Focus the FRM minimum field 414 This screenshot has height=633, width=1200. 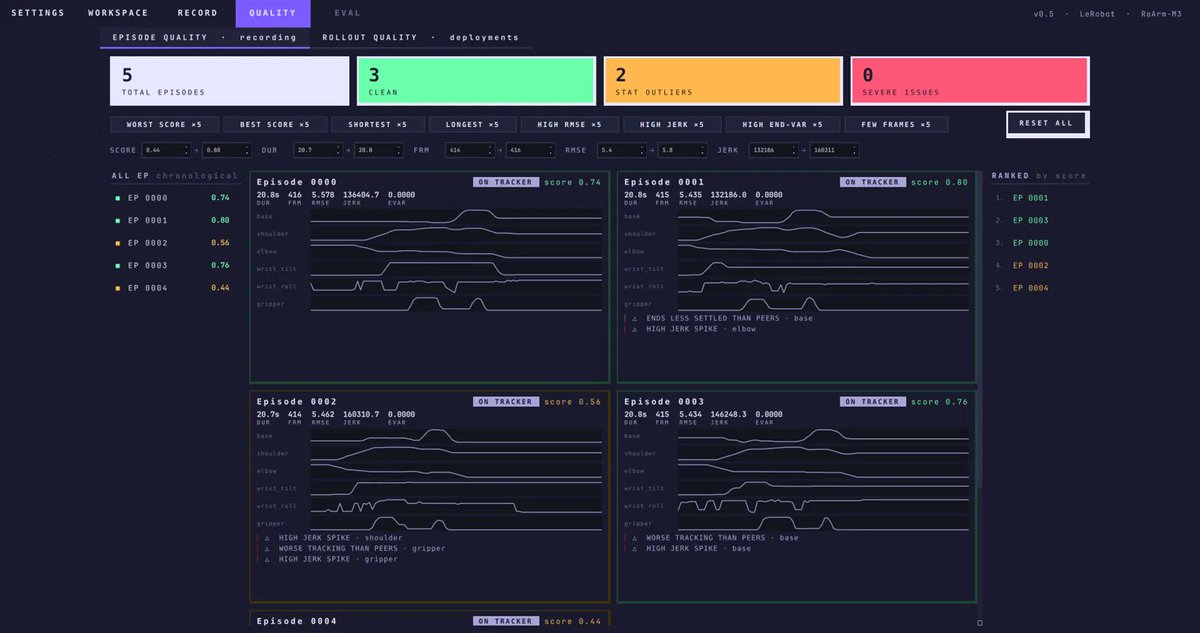tap(470, 150)
